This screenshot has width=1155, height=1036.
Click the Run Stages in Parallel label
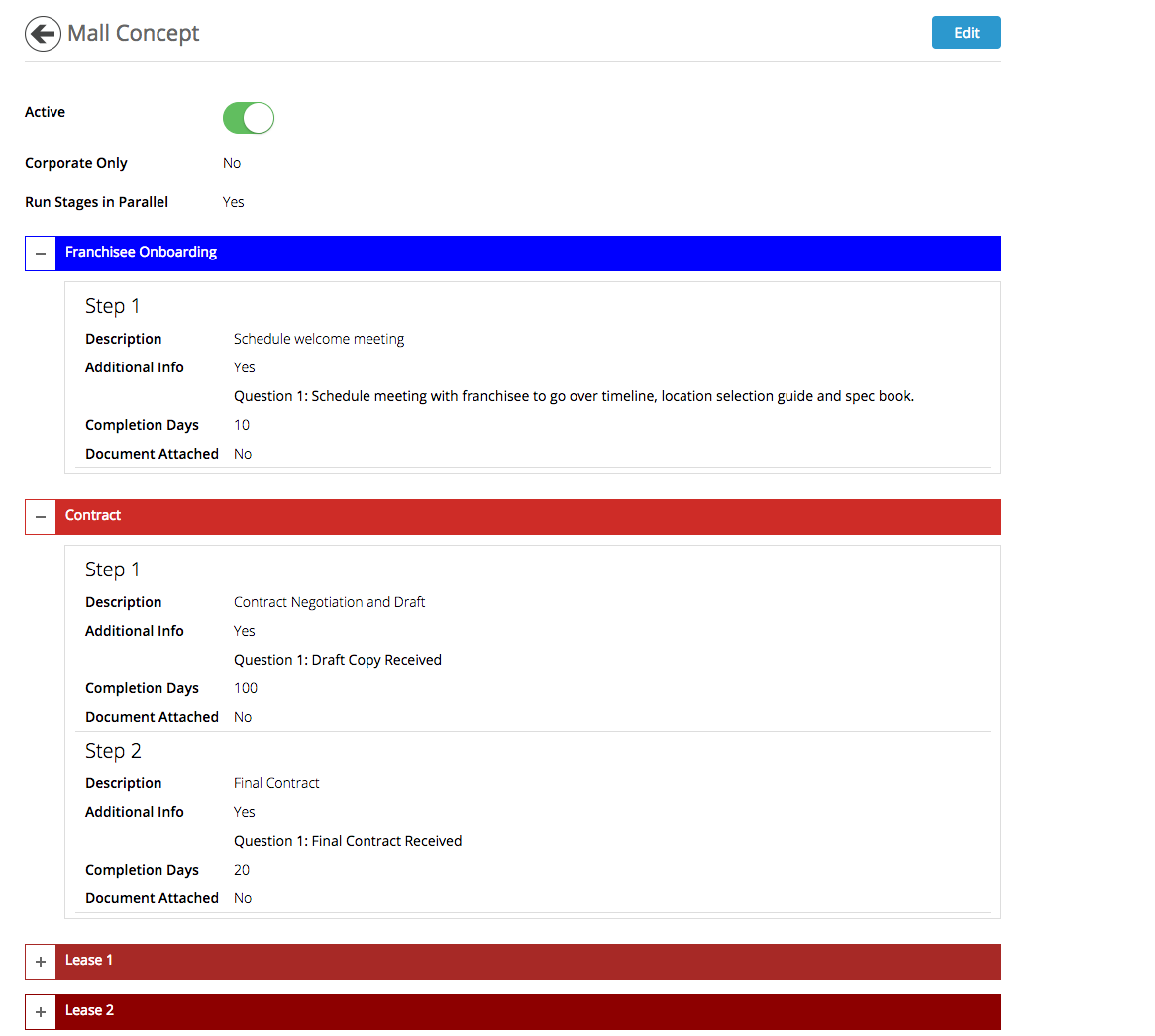point(96,202)
